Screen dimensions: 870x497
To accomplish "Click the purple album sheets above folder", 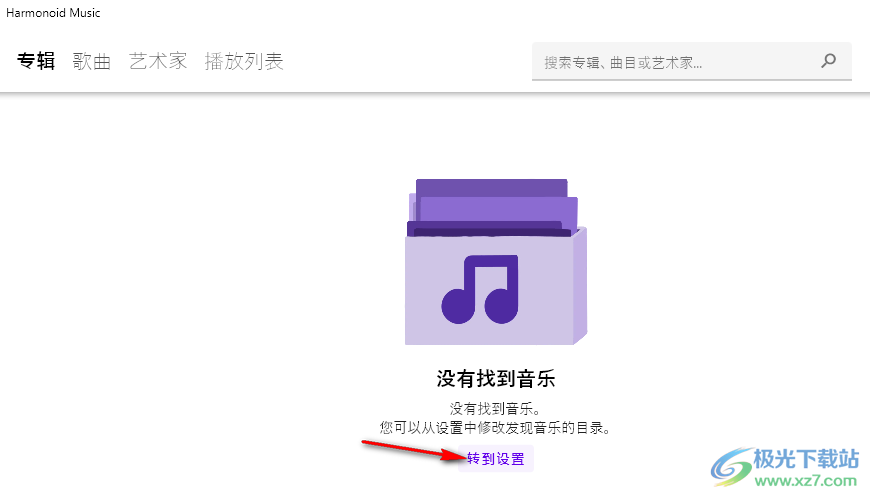I will pos(493,207).
